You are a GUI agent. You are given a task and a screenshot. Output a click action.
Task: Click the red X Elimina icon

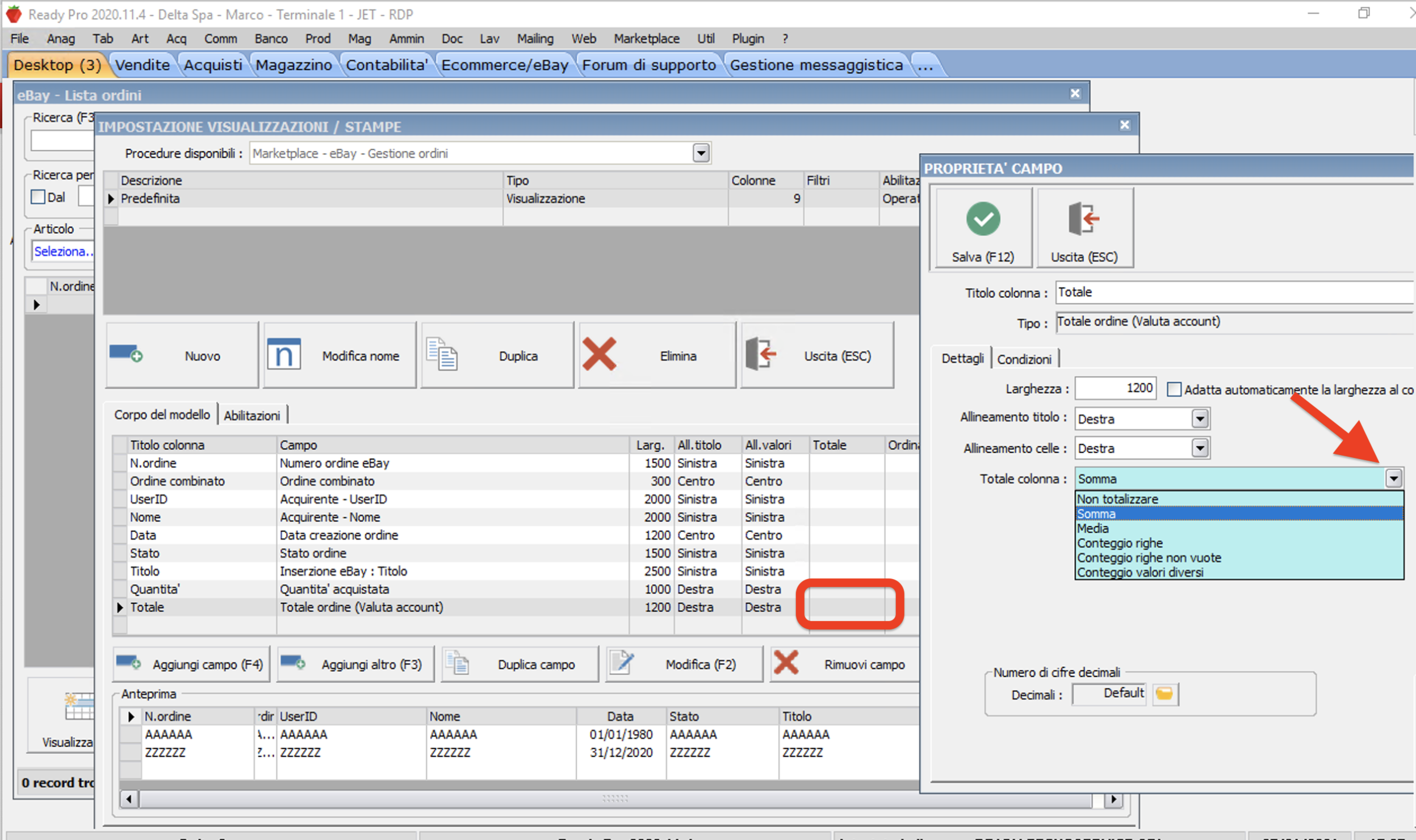(599, 354)
